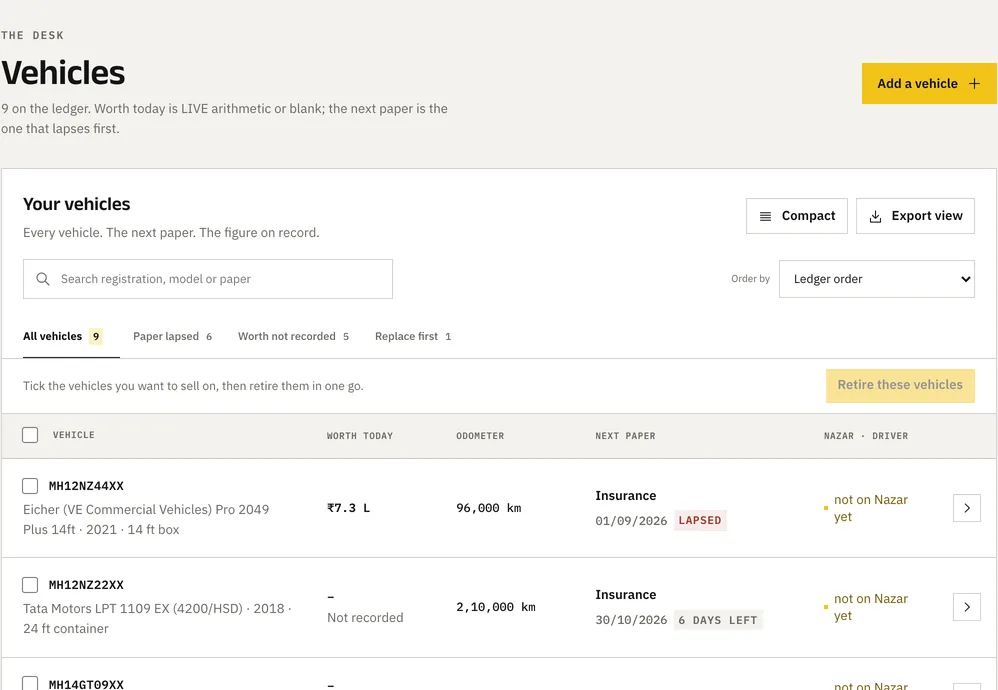Click the Eicher Pro 2049 vehicle description
Viewport: 998px width, 690px height.
click(146, 519)
